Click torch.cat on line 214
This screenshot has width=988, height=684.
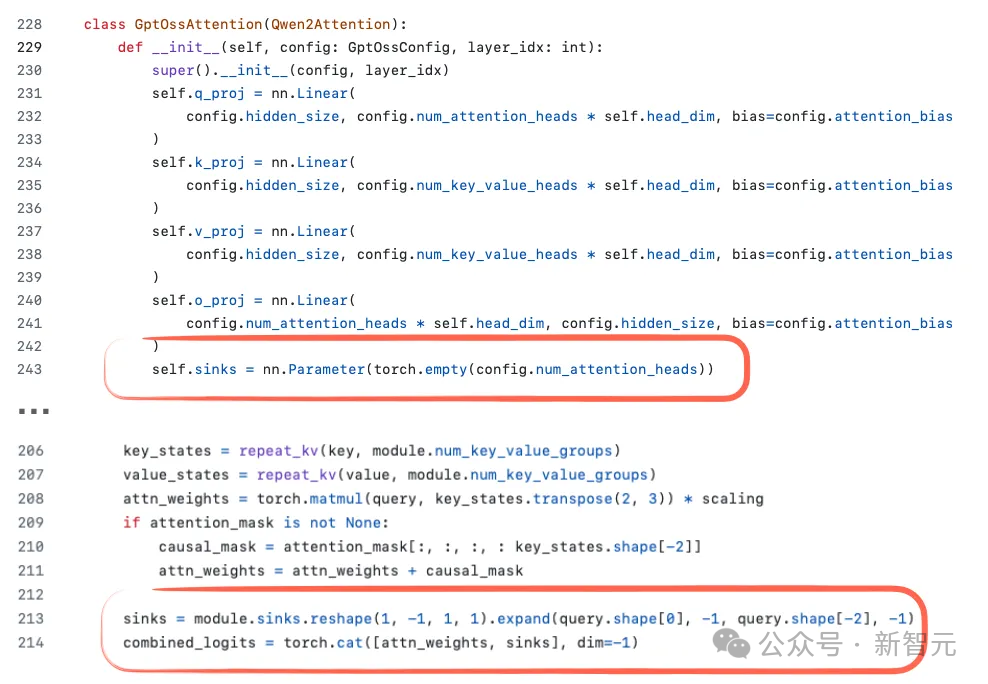click(323, 642)
